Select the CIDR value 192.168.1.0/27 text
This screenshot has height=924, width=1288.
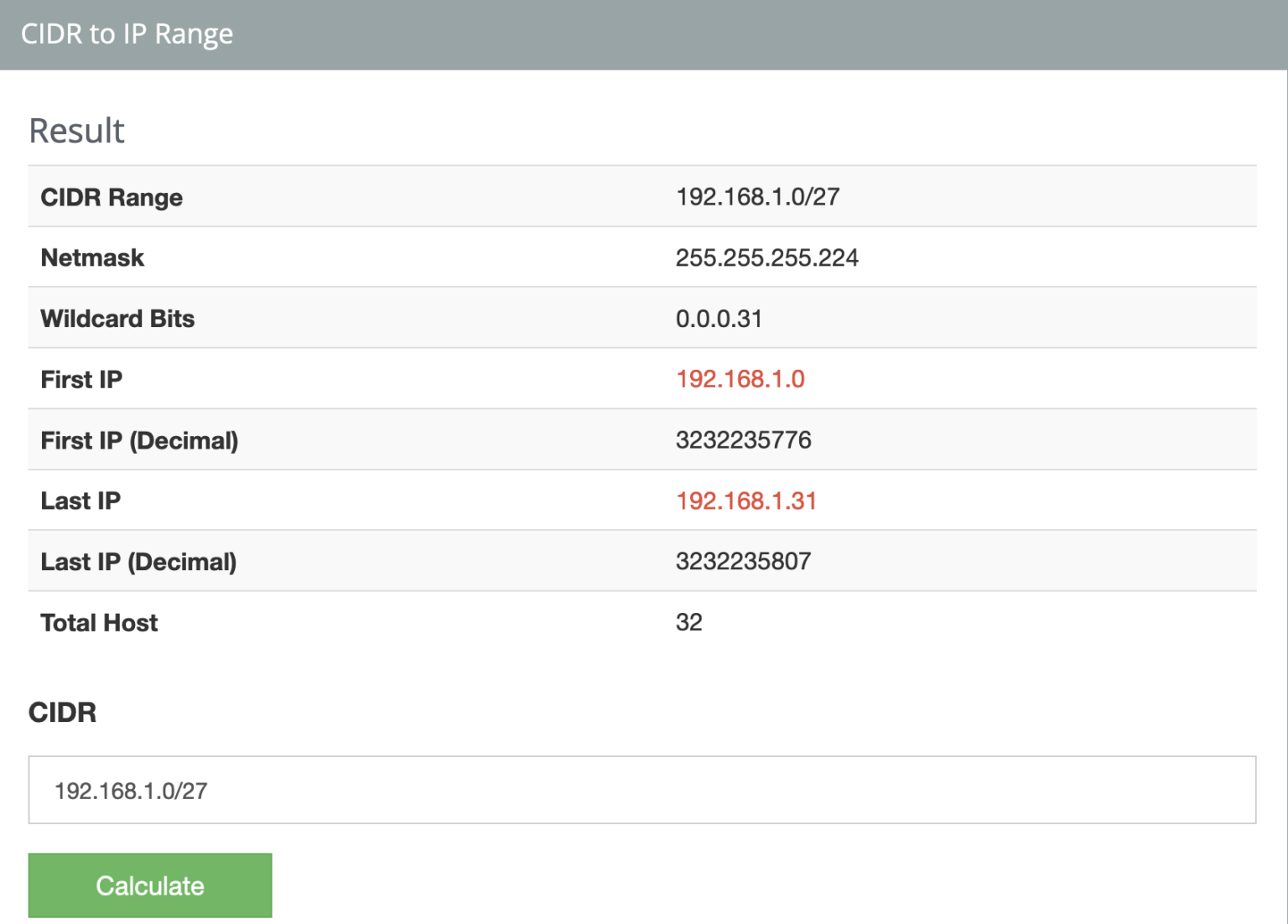pyautogui.click(x=132, y=790)
